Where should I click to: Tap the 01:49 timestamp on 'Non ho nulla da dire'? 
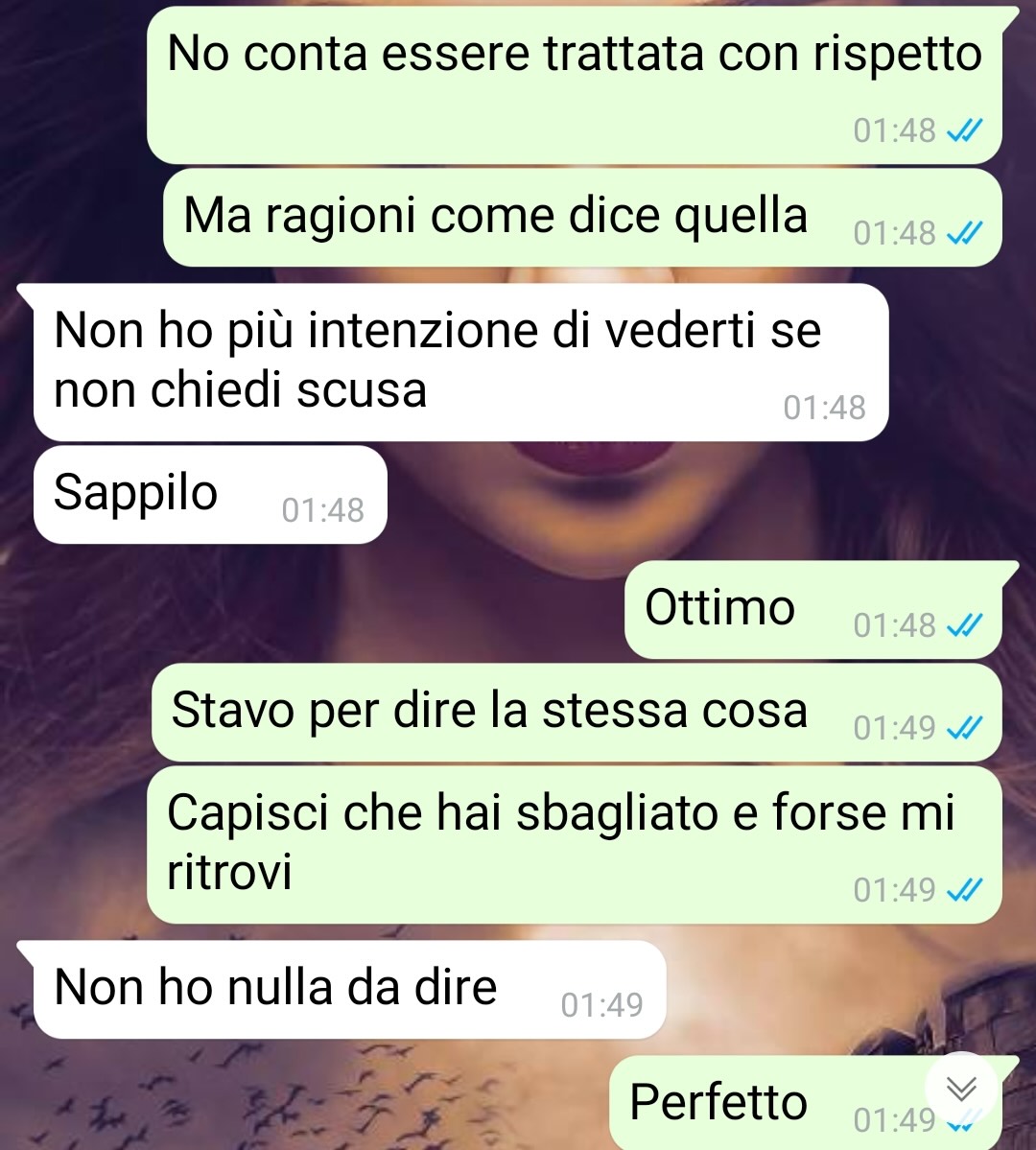coord(601,1005)
